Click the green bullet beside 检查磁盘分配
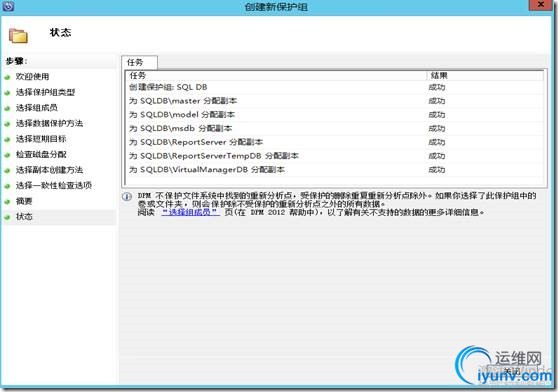 click(7, 155)
